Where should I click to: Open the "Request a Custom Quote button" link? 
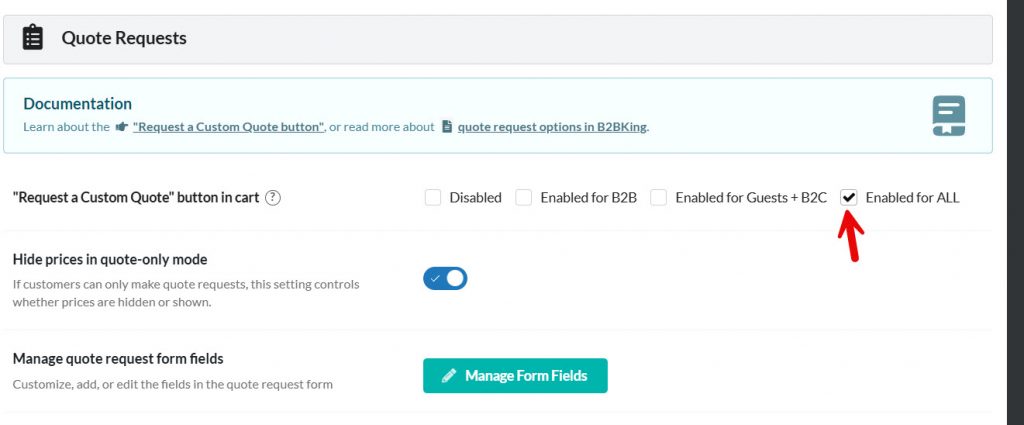tap(228, 127)
